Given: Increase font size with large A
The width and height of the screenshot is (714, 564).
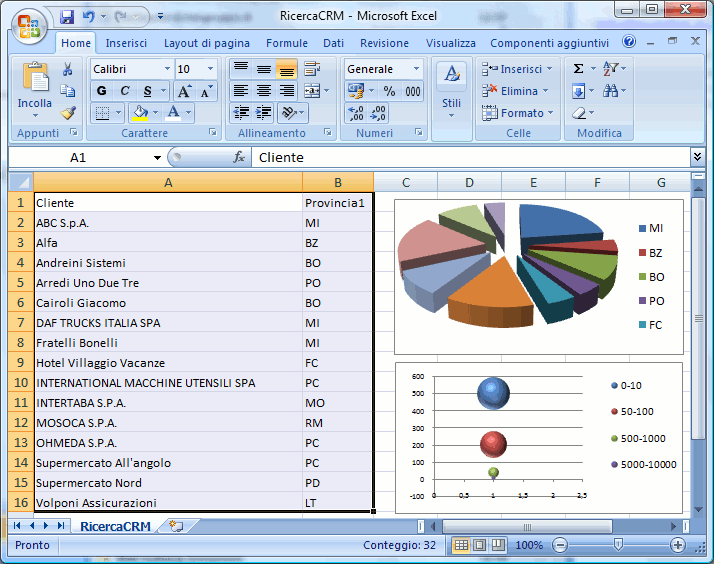Looking at the screenshot, I should click(184, 91).
